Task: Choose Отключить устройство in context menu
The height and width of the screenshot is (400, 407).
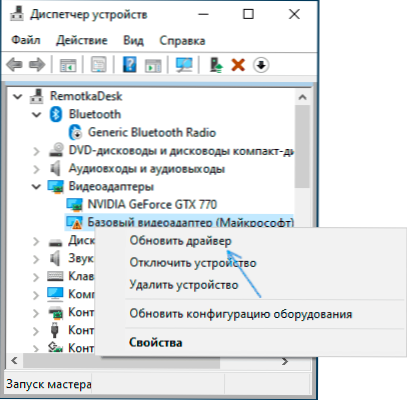Action: pyautogui.click(x=193, y=263)
